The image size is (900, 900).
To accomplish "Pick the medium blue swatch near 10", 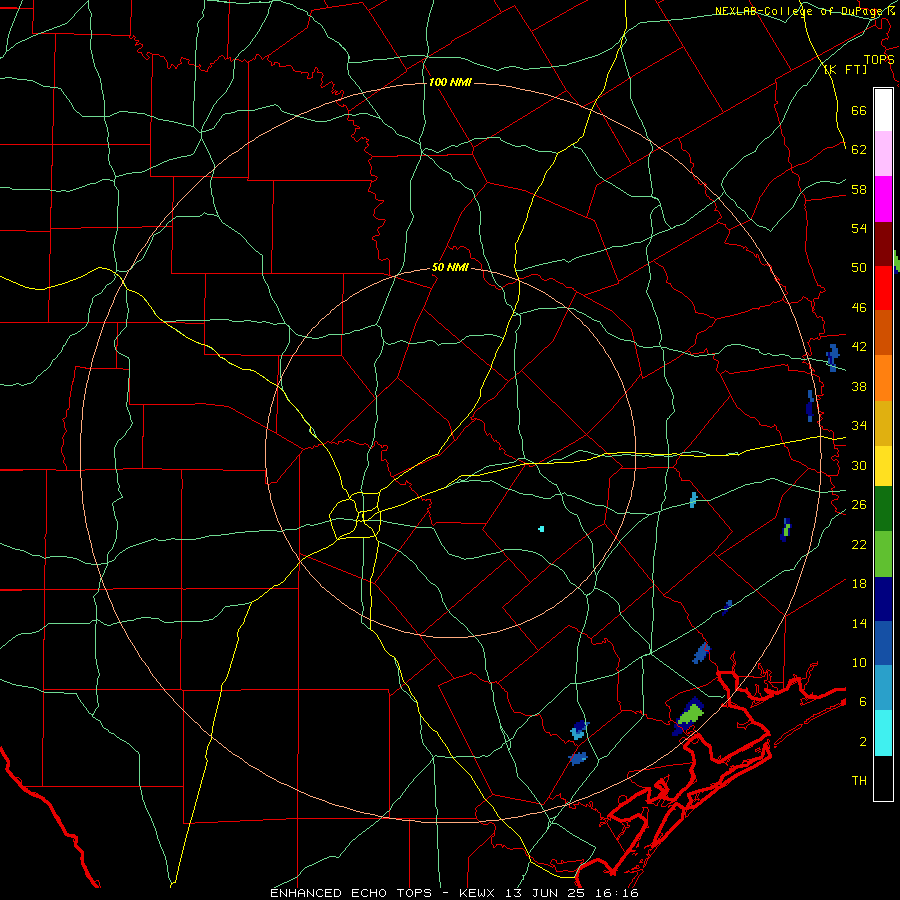I will tap(883, 643).
